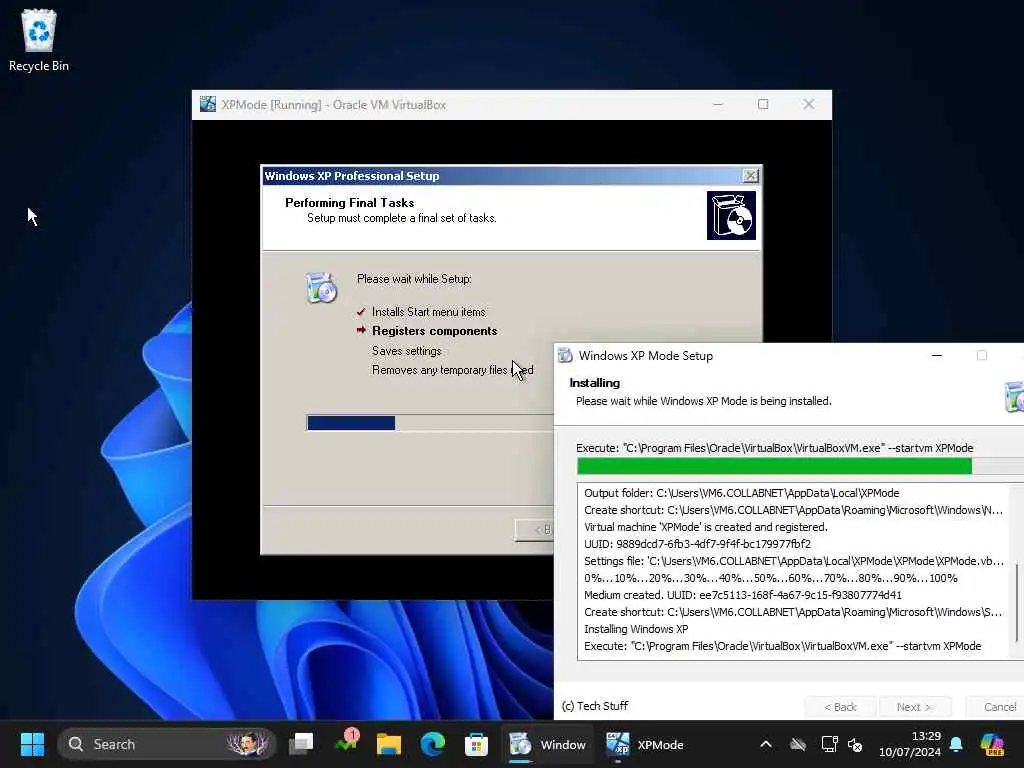This screenshot has width=1024, height=768.
Task: Minimize the XPMode VirtualBox window
Action: (718, 104)
